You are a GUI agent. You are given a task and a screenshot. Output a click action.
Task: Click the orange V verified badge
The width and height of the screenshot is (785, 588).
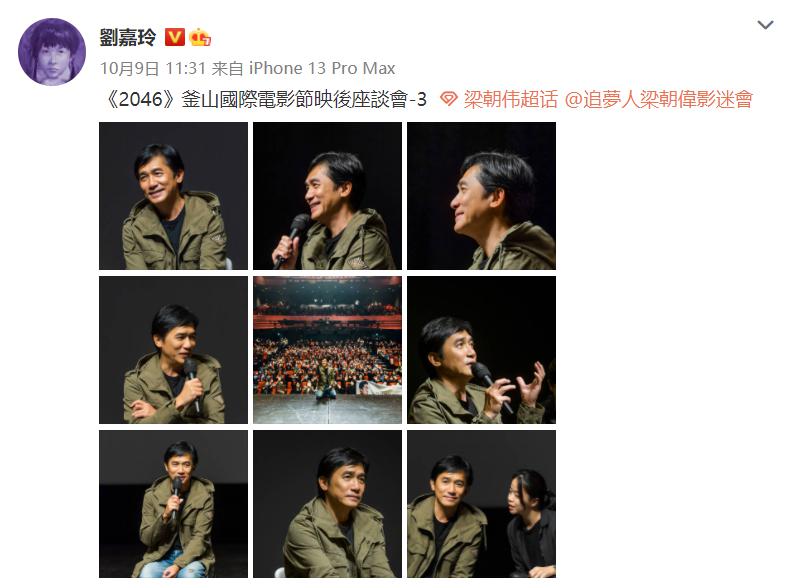point(175,37)
